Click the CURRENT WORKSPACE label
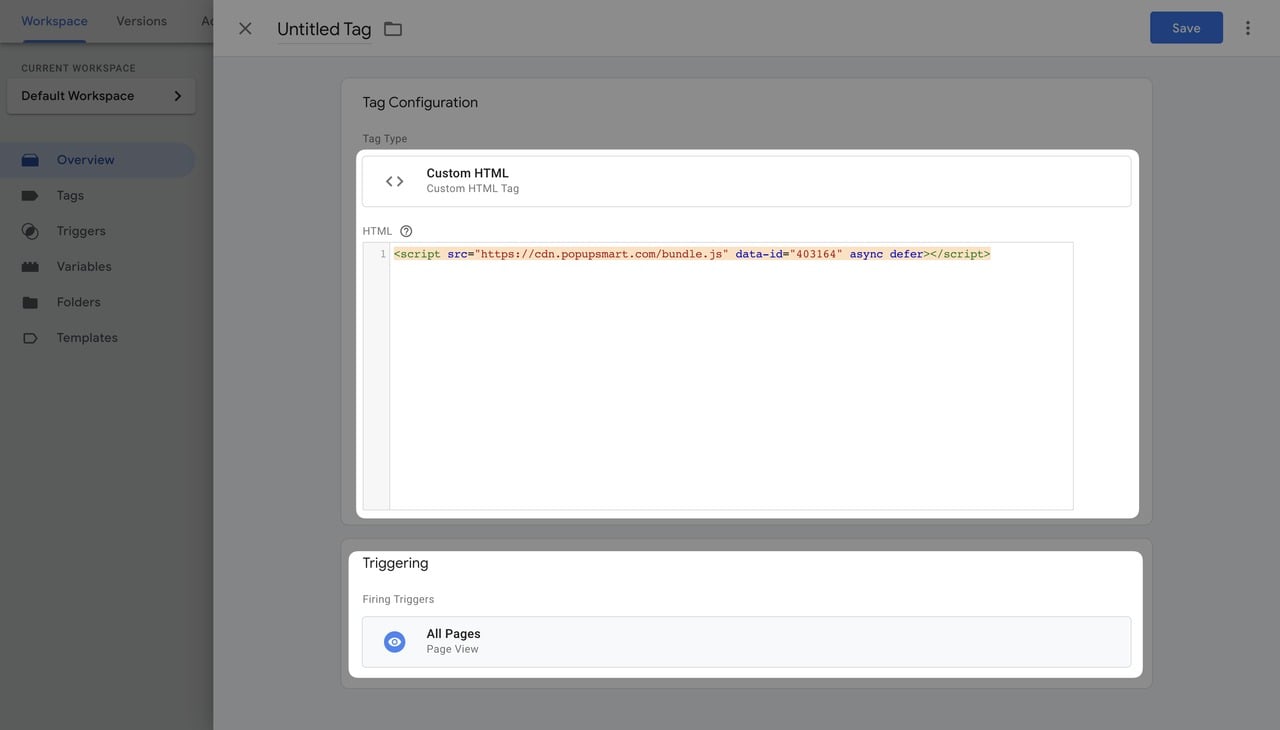1280x730 pixels. 78,68
